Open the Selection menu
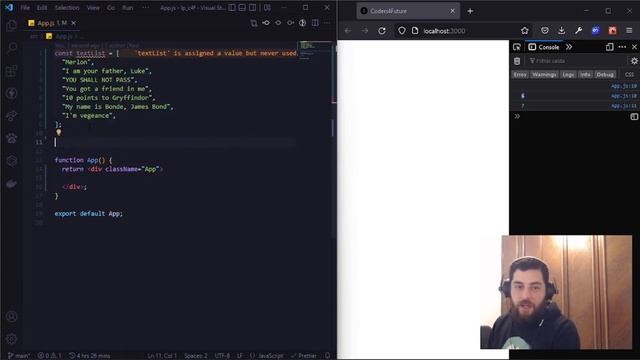Image resolution: width=640 pixels, height=360 pixels. pyautogui.click(x=67, y=8)
